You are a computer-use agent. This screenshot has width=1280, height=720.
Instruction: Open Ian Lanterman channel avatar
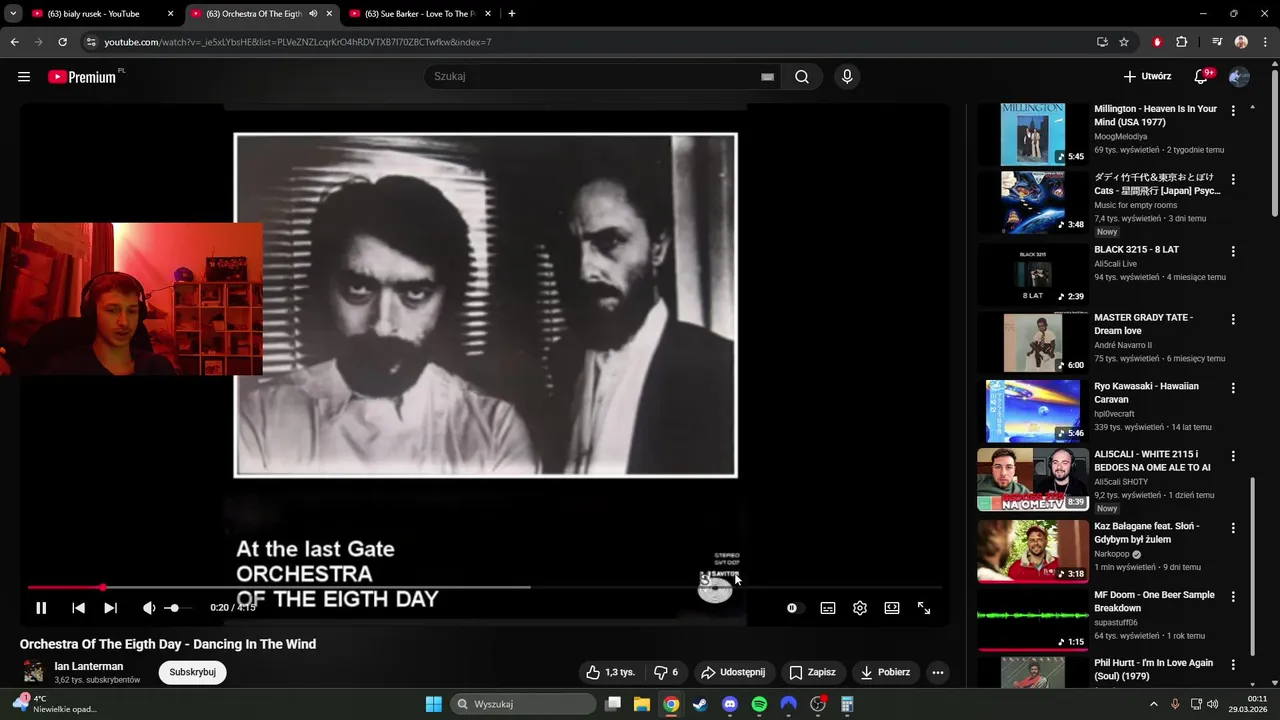(x=34, y=672)
